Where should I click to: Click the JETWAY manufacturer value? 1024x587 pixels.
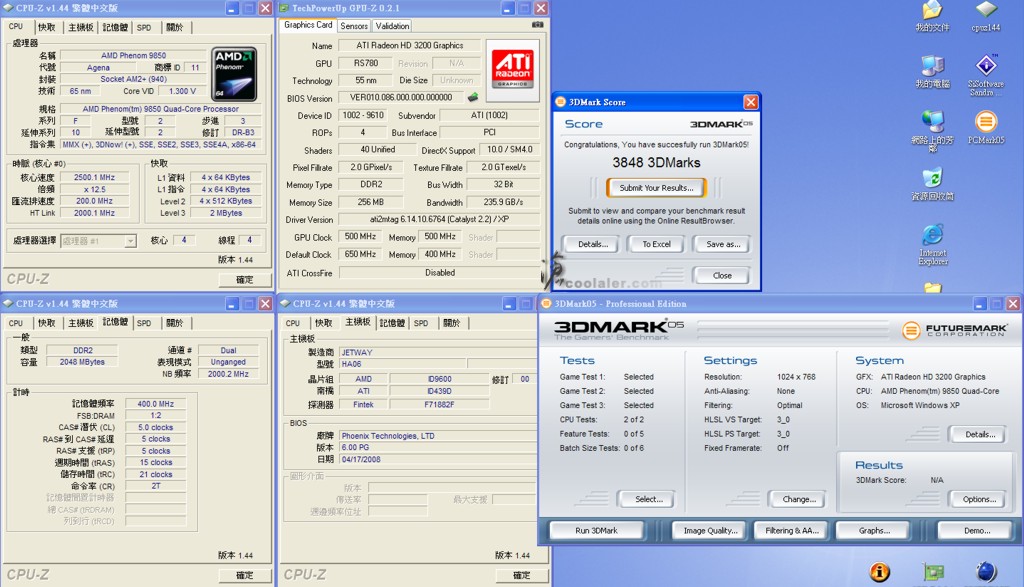(x=438, y=353)
